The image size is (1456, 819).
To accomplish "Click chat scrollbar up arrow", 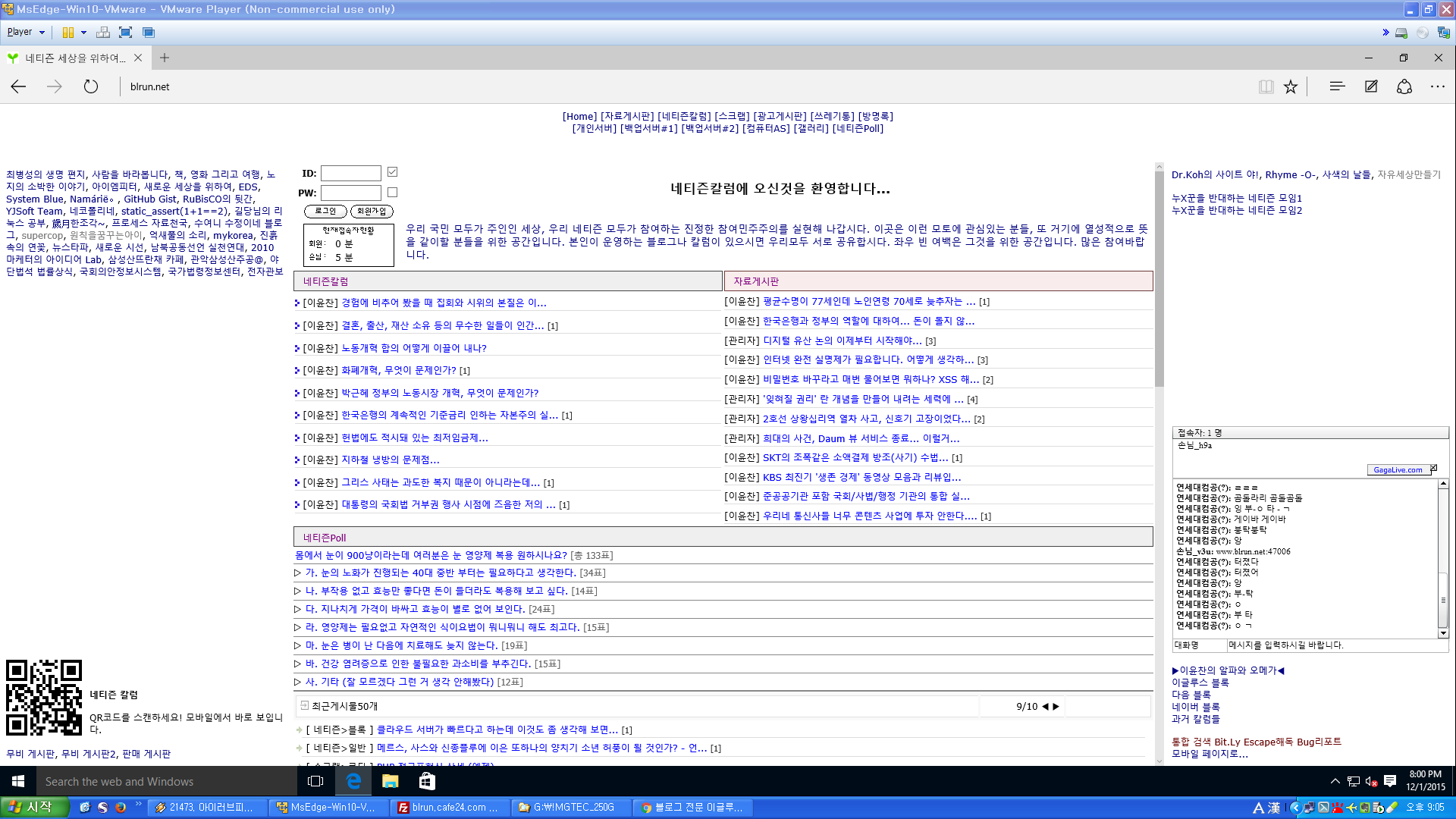I will tap(1443, 484).
